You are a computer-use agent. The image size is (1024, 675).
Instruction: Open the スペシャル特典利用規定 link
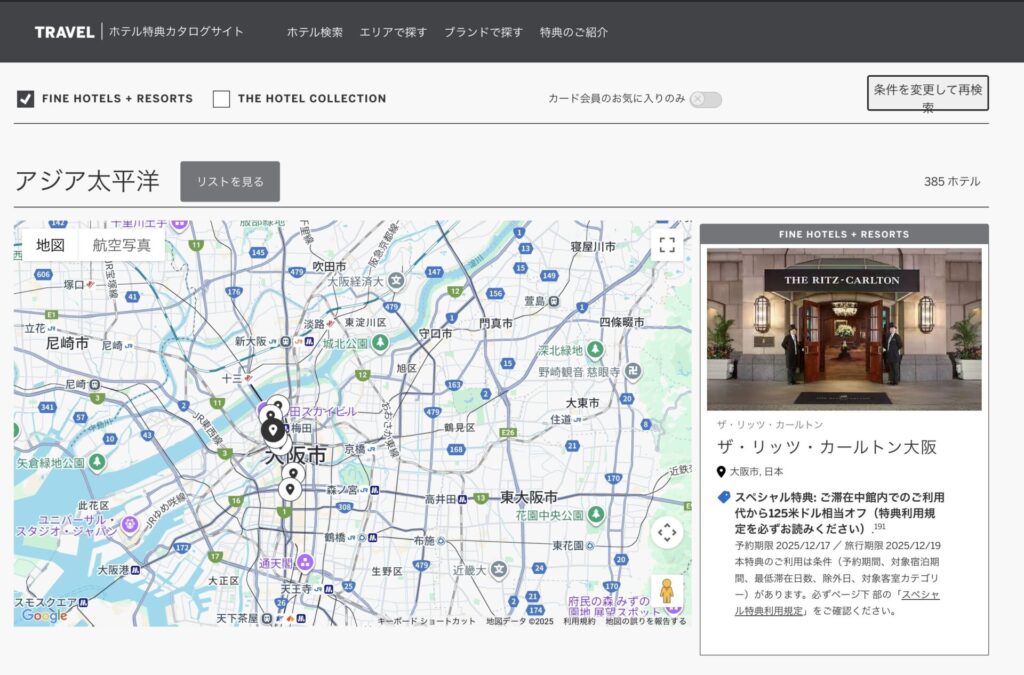pos(837,603)
